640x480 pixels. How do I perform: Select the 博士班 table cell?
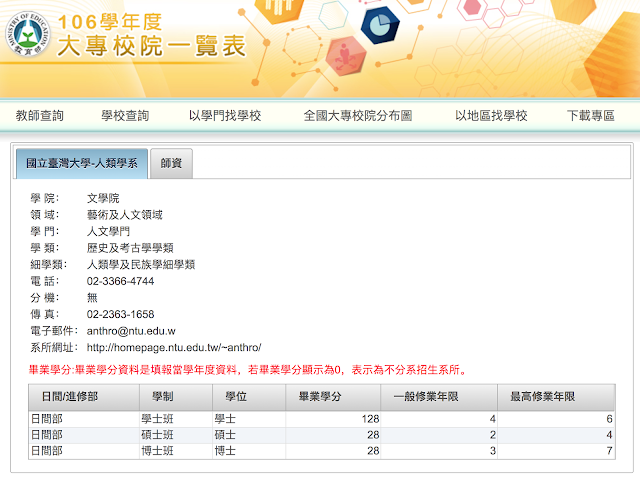coord(176,451)
